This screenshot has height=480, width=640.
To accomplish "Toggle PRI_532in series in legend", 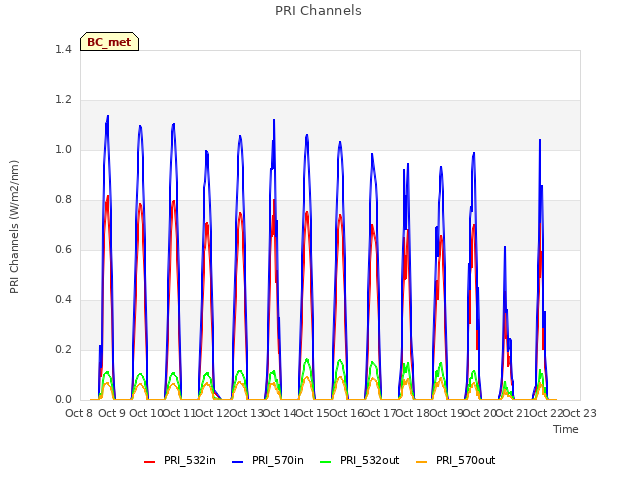I will click(180, 460).
